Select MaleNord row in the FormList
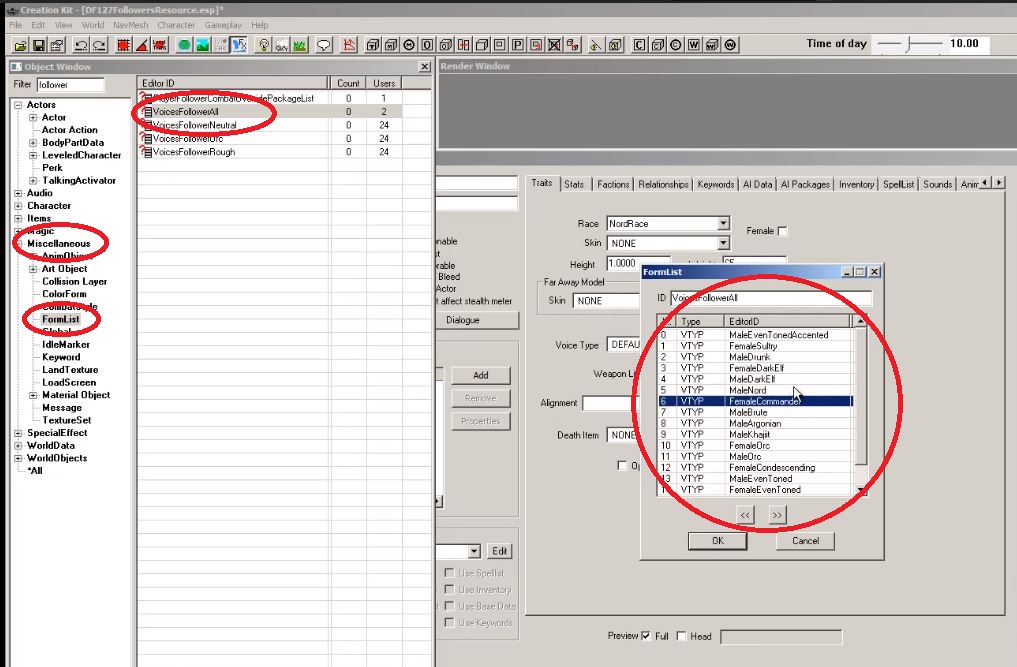Viewport: 1017px width, 667px height. tap(748, 390)
